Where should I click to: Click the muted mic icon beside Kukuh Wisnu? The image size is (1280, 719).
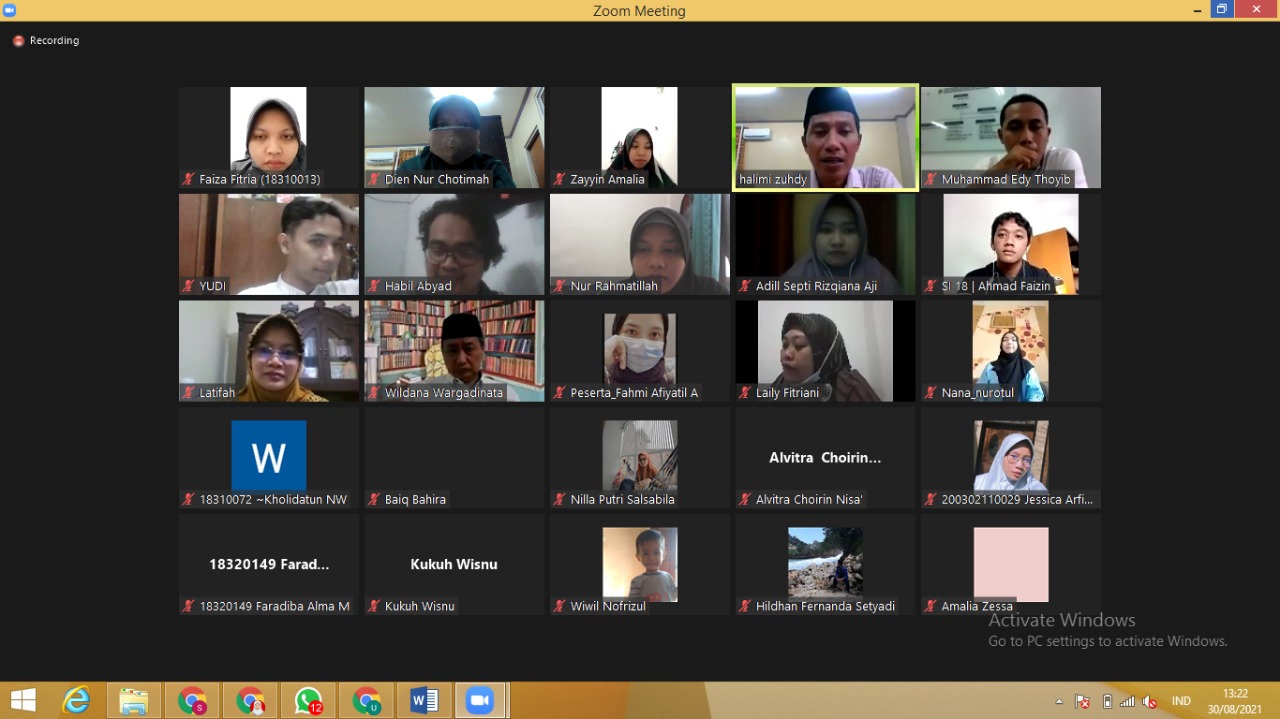click(x=374, y=606)
